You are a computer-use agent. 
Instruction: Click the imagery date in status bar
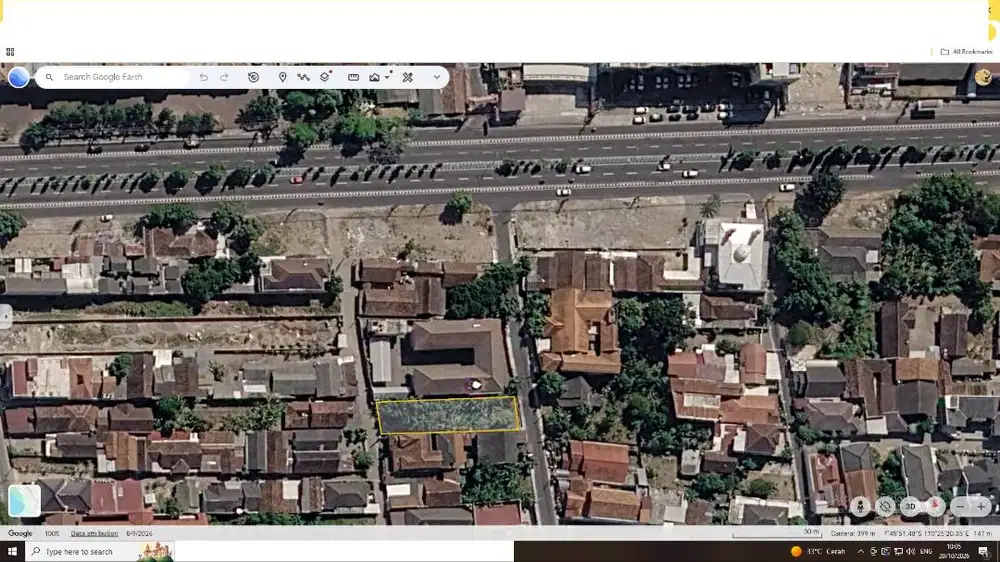click(x=139, y=533)
